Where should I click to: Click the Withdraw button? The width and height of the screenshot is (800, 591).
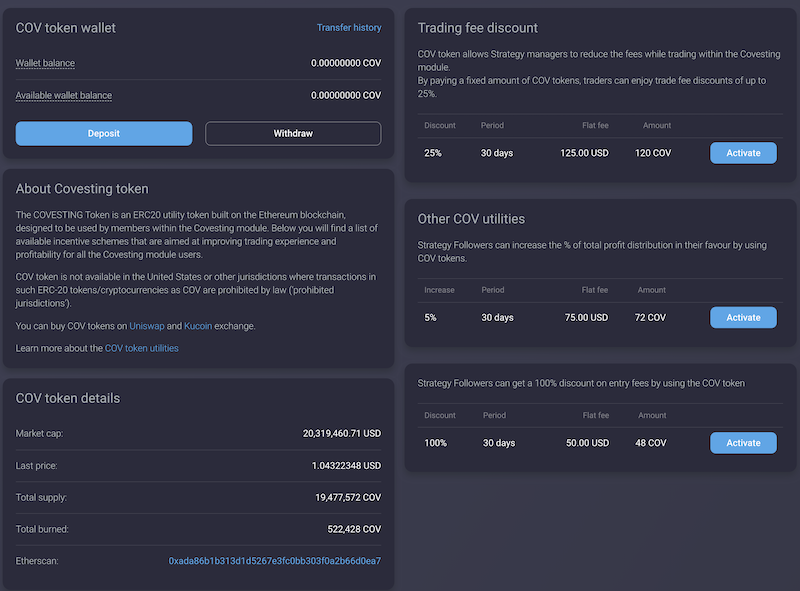292,133
